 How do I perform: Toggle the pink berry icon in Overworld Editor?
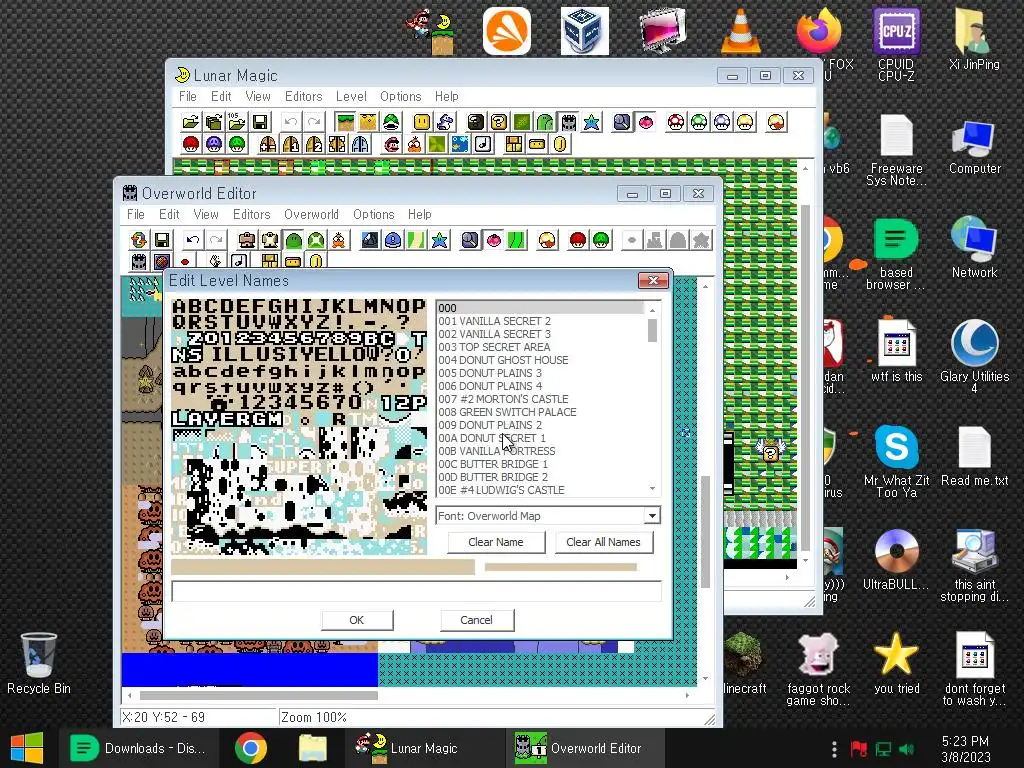[493, 240]
